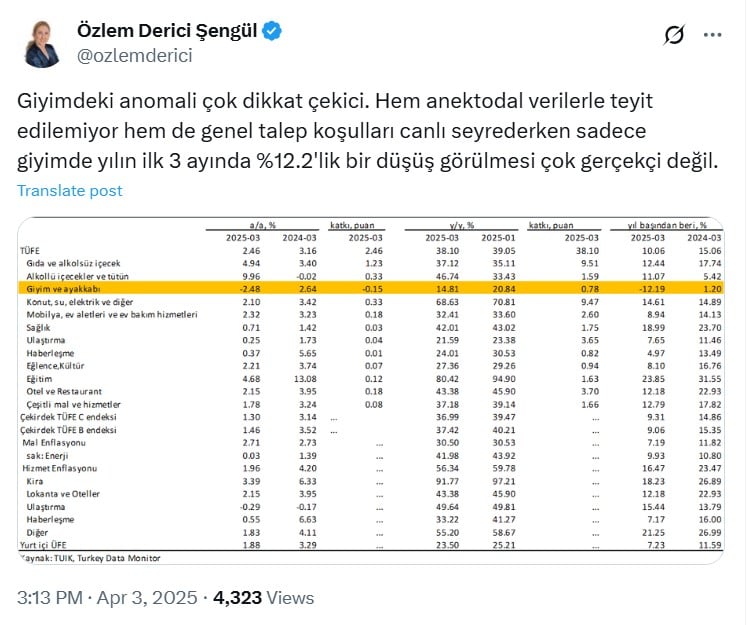
Task: Click the 4,323 Views counter
Action: pyautogui.click(x=264, y=598)
